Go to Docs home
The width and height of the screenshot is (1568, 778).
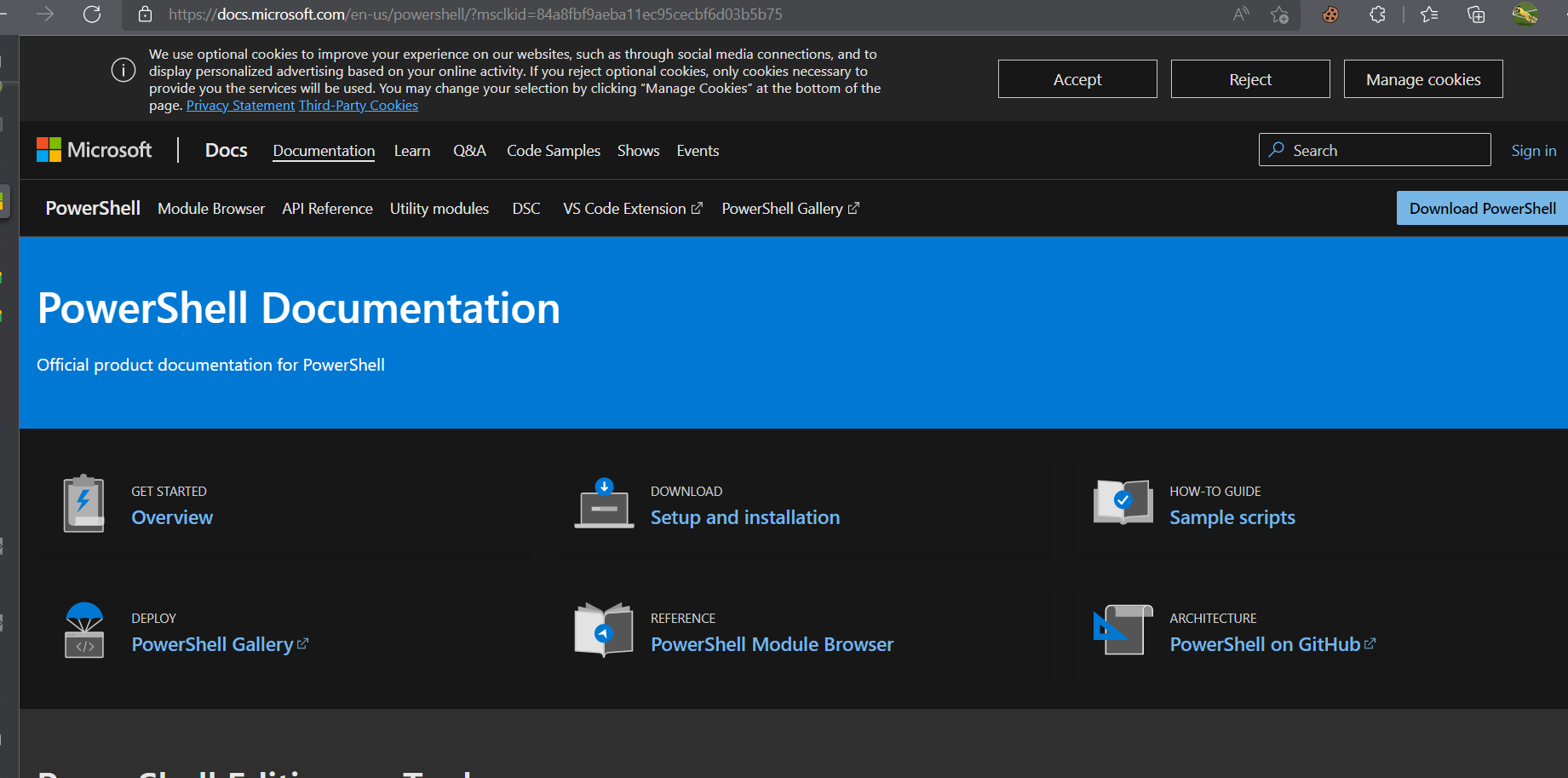pos(227,150)
